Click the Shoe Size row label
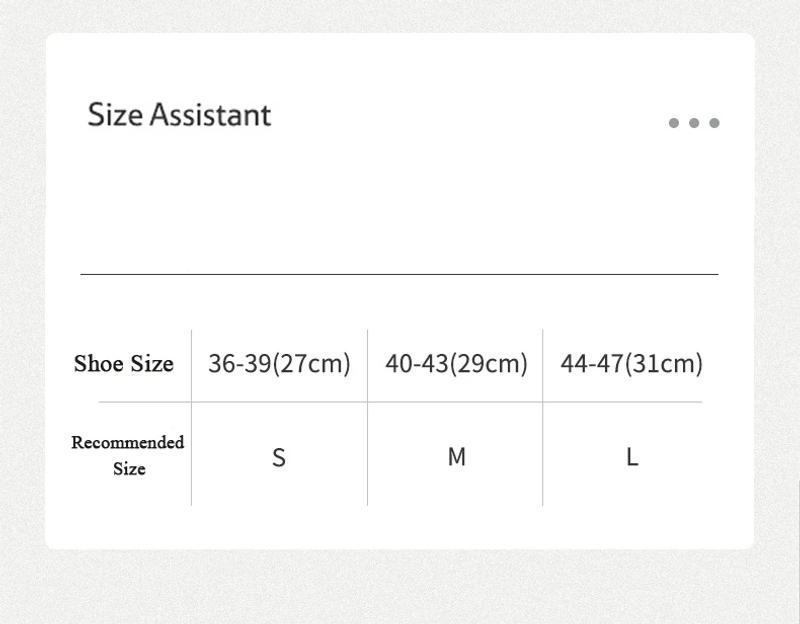Image resolution: width=800 pixels, height=624 pixels. coord(124,363)
